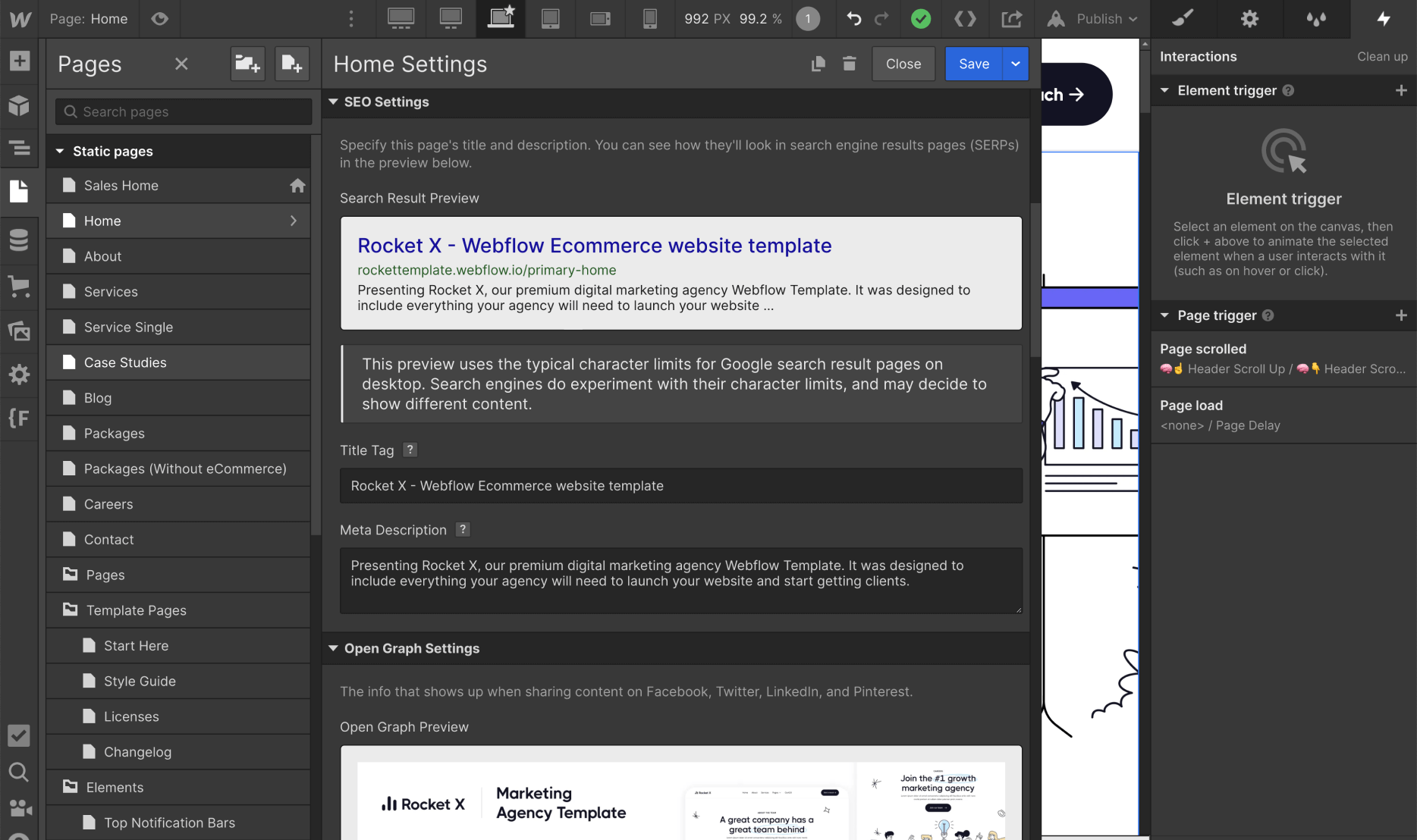Image resolution: width=1417 pixels, height=840 pixels.
Task: Click the Save button
Action: 974,64
